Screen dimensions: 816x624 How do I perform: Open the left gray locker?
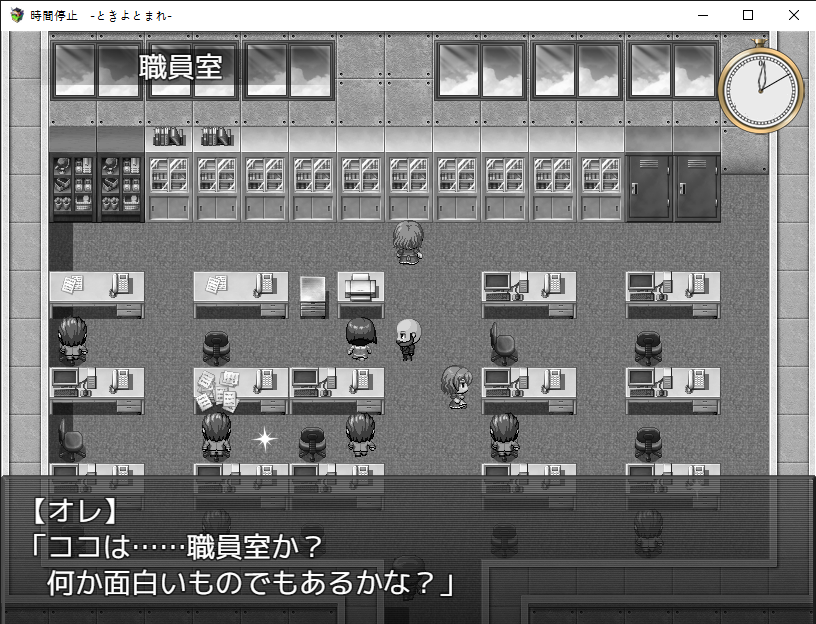coord(649,187)
